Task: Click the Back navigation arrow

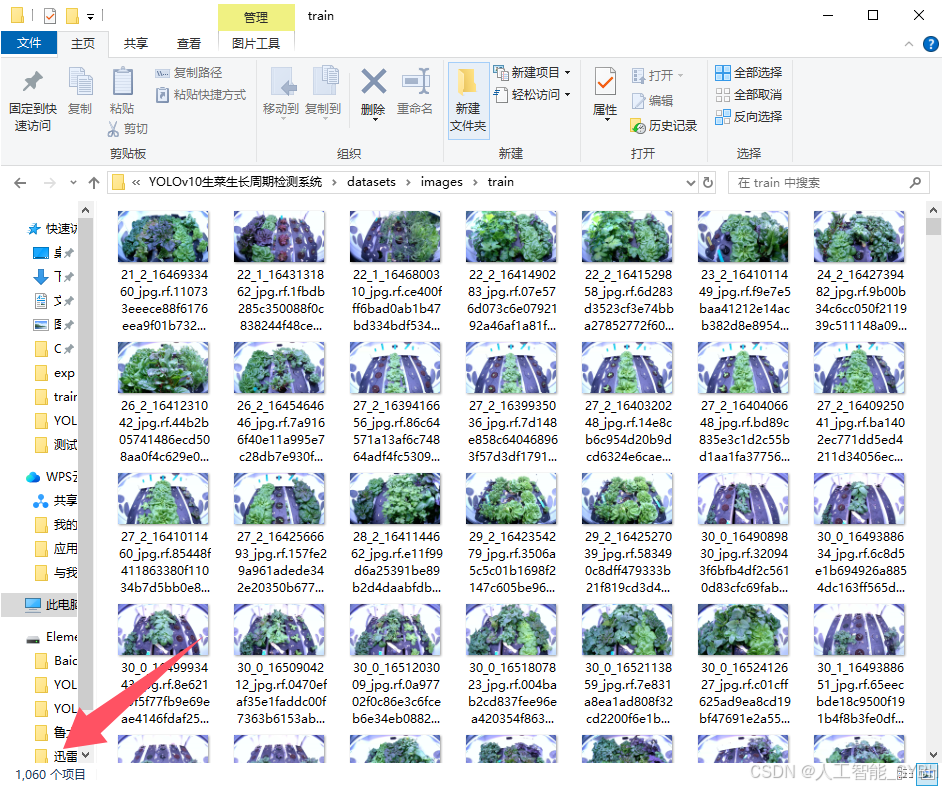Action: point(20,183)
